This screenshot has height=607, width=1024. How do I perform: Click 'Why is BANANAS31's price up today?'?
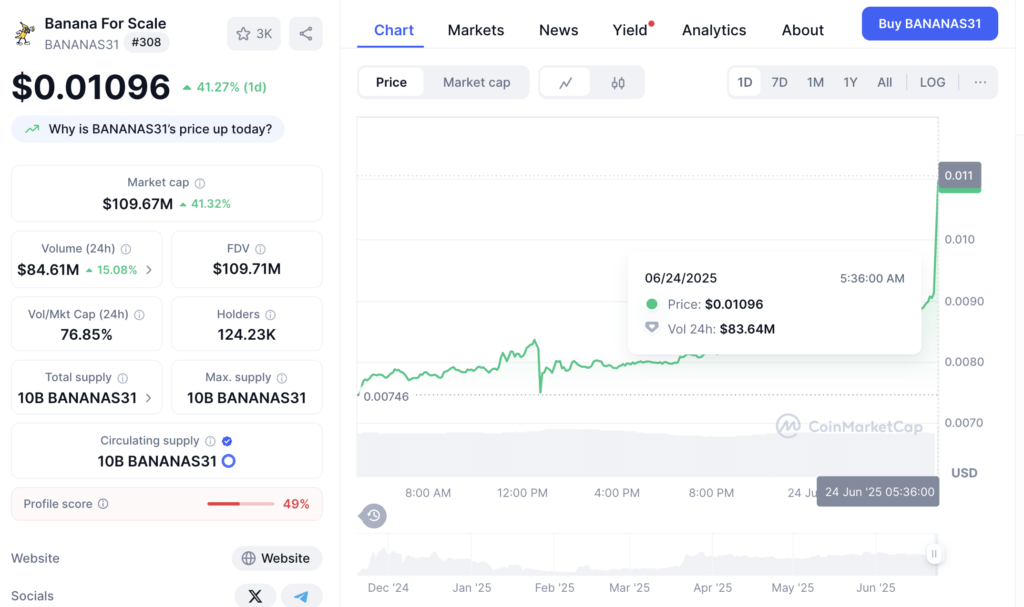click(x=148, y=129)
